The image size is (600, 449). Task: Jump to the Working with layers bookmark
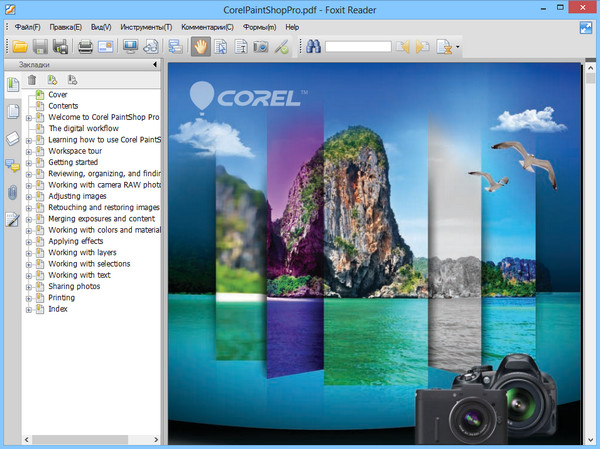coord(82,253)
